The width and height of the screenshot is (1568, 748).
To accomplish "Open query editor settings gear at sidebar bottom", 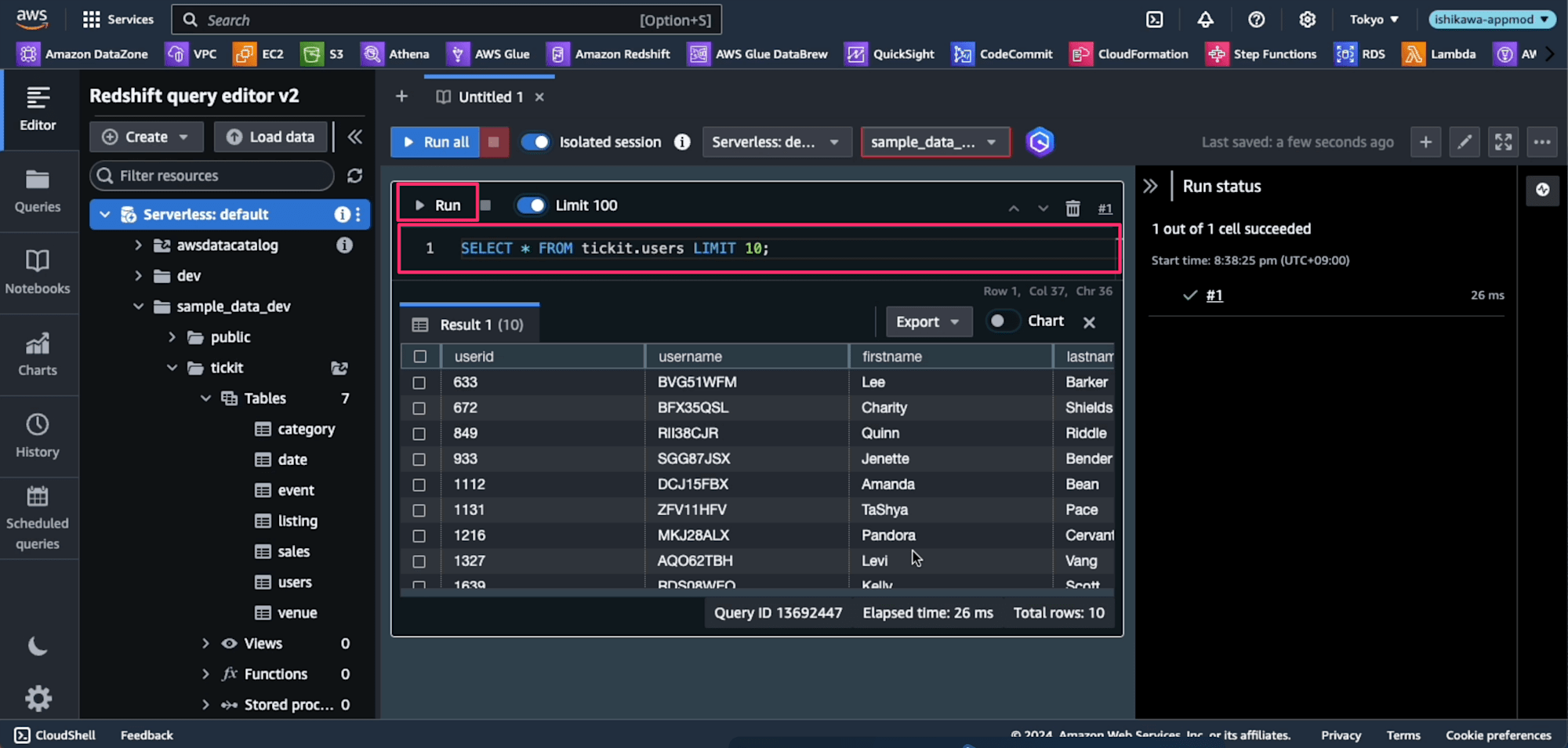I will tap(38, 698).
